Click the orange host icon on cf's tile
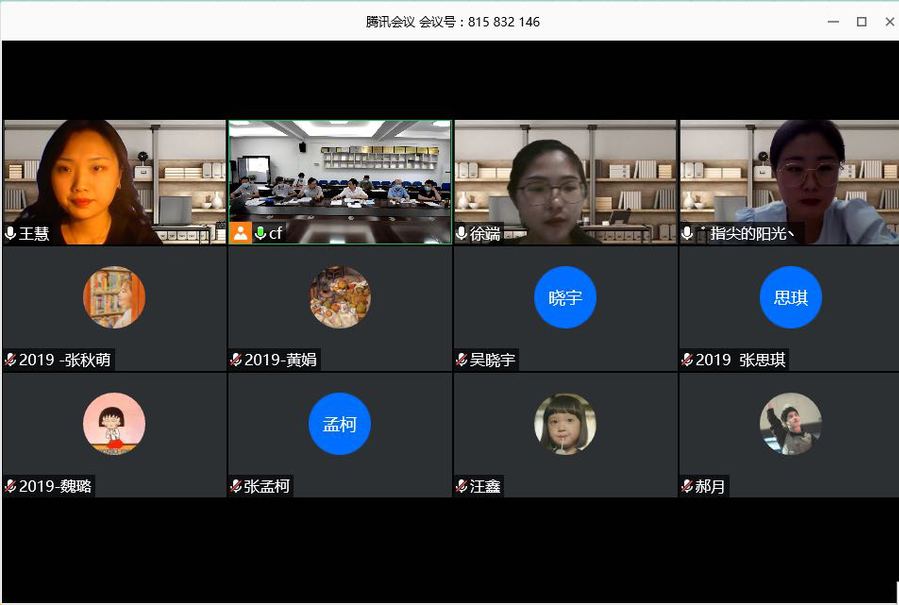The image size is (899, 605). pyautogui.click(x=240, y=234)
